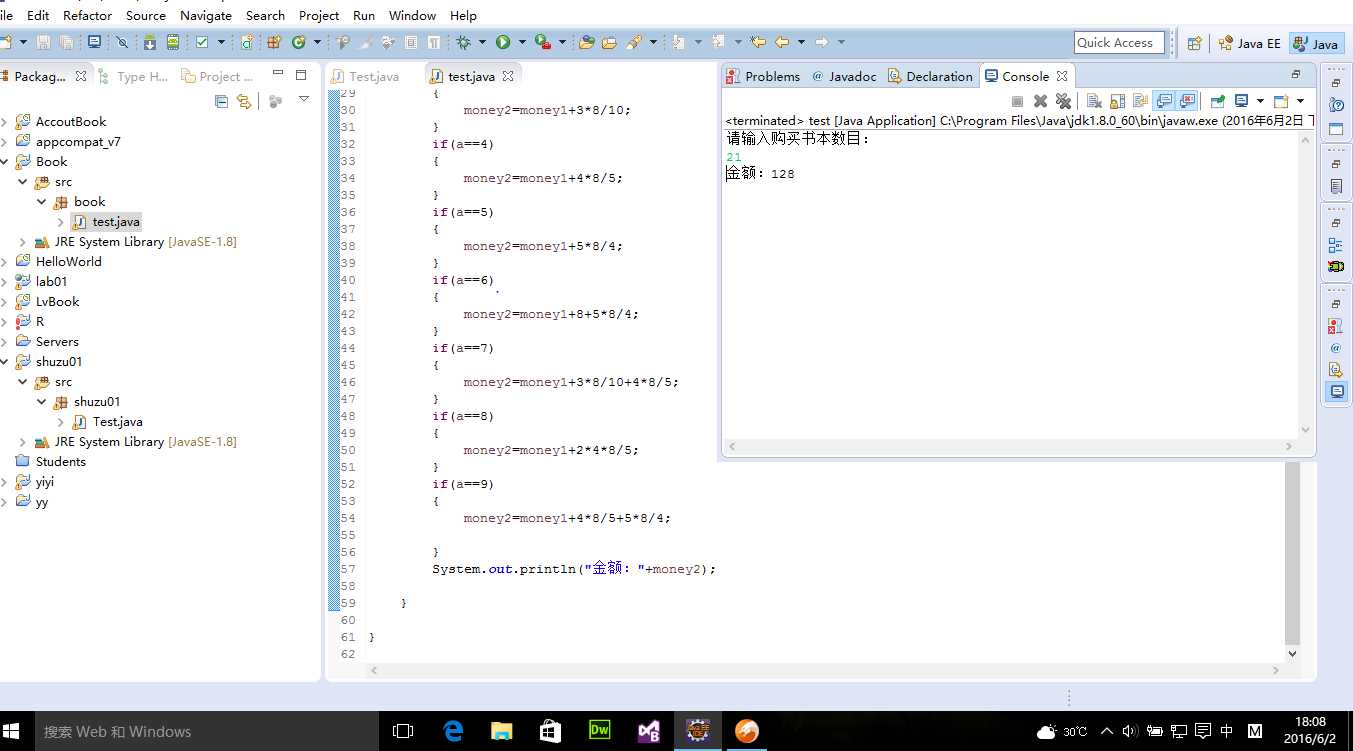Click the Search flashlight icon in toolbar

click(x=634, y=42)
